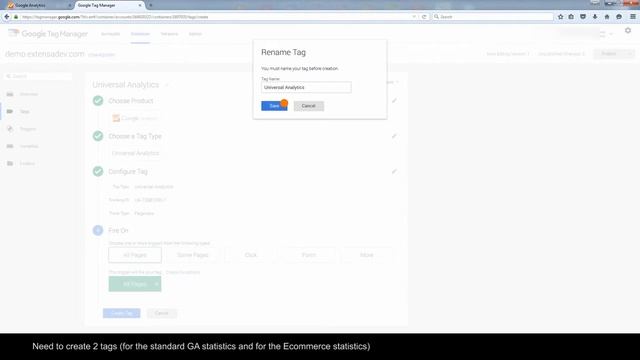
Task: Click the Fire On step circle
Action: coord(98,230)
